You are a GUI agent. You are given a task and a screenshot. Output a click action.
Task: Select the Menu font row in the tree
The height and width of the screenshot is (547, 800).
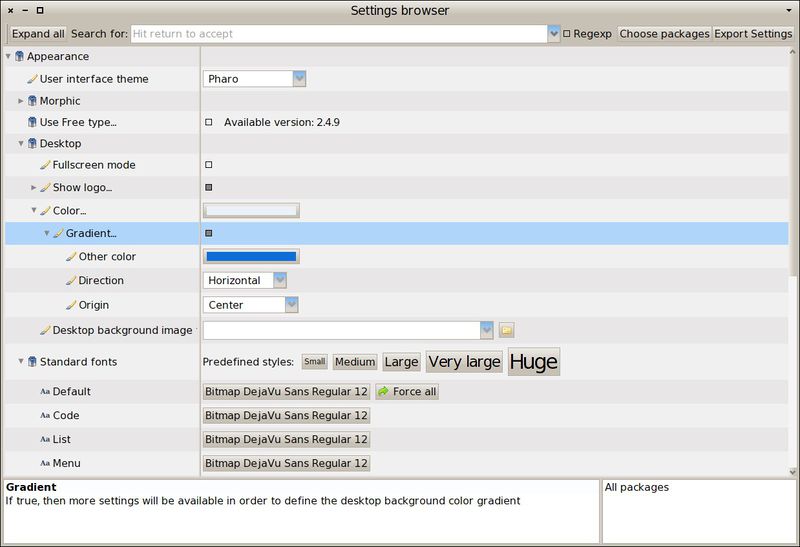(66, 464)
